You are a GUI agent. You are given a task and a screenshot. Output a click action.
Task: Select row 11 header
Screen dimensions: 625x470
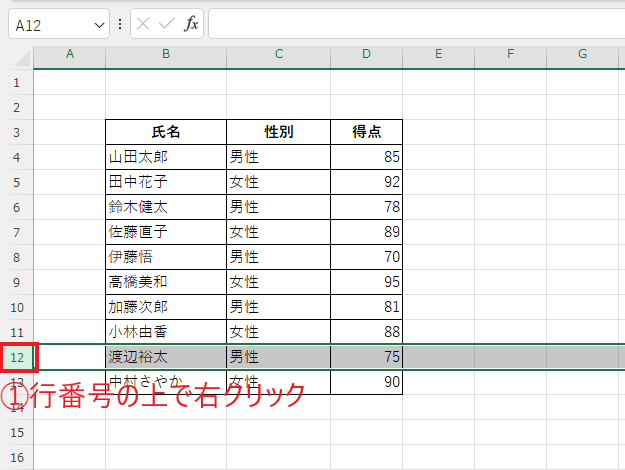[17, 332]
